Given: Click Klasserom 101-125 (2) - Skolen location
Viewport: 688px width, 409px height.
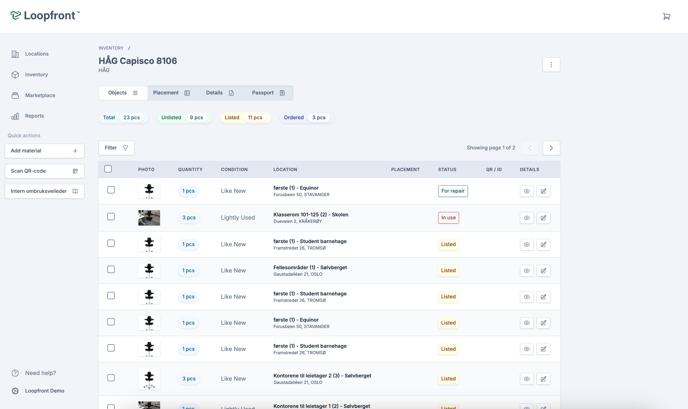Looking at the screenshot, I should coord(311,215).
